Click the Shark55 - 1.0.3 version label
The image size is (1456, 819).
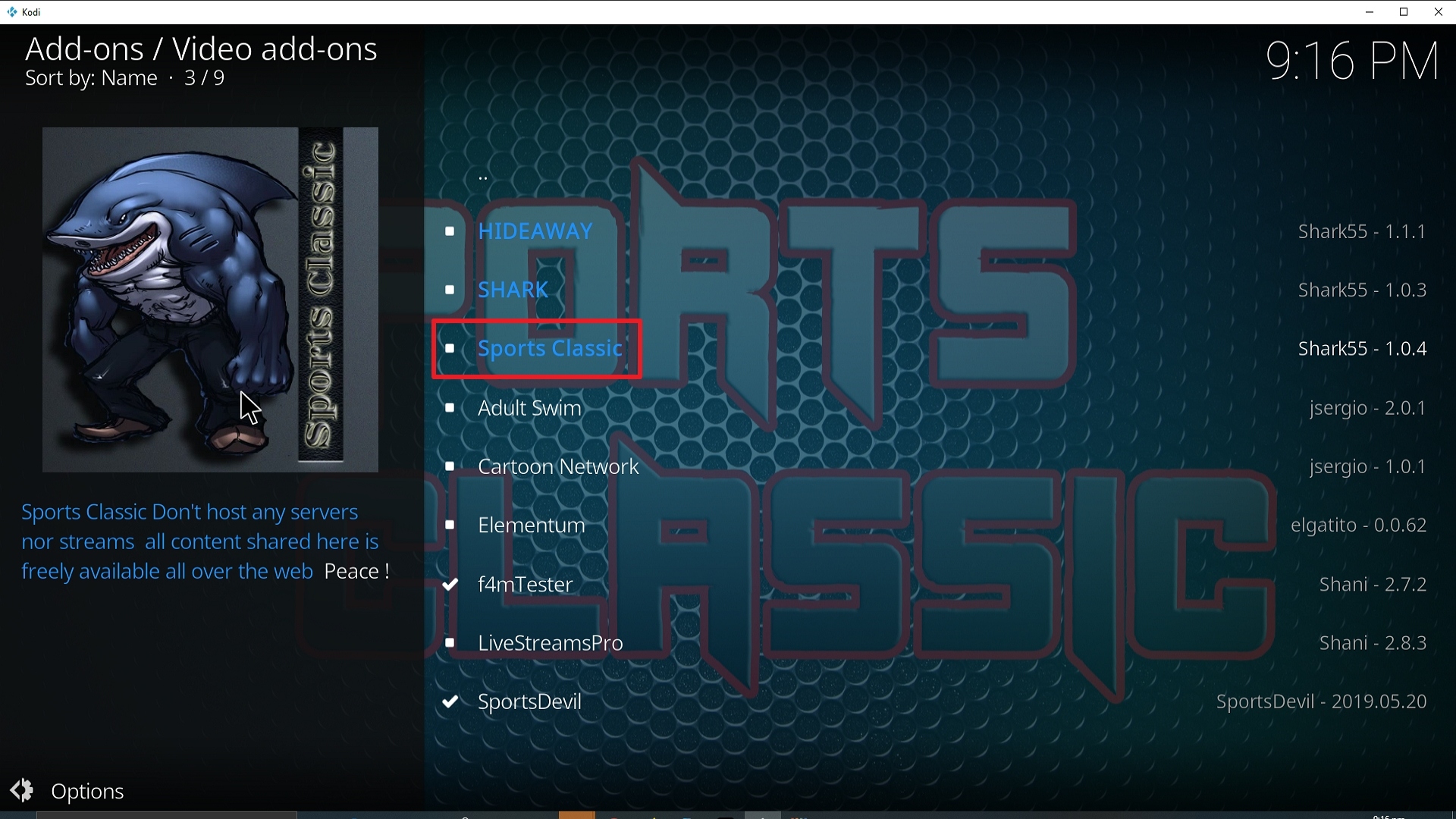tap(1362, 290)
